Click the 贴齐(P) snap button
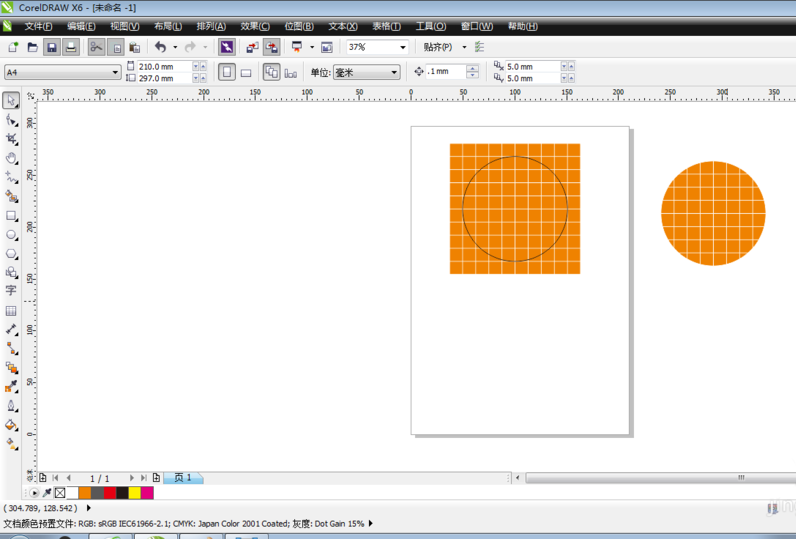The image size is (796, 539). [x=437, y=47]
